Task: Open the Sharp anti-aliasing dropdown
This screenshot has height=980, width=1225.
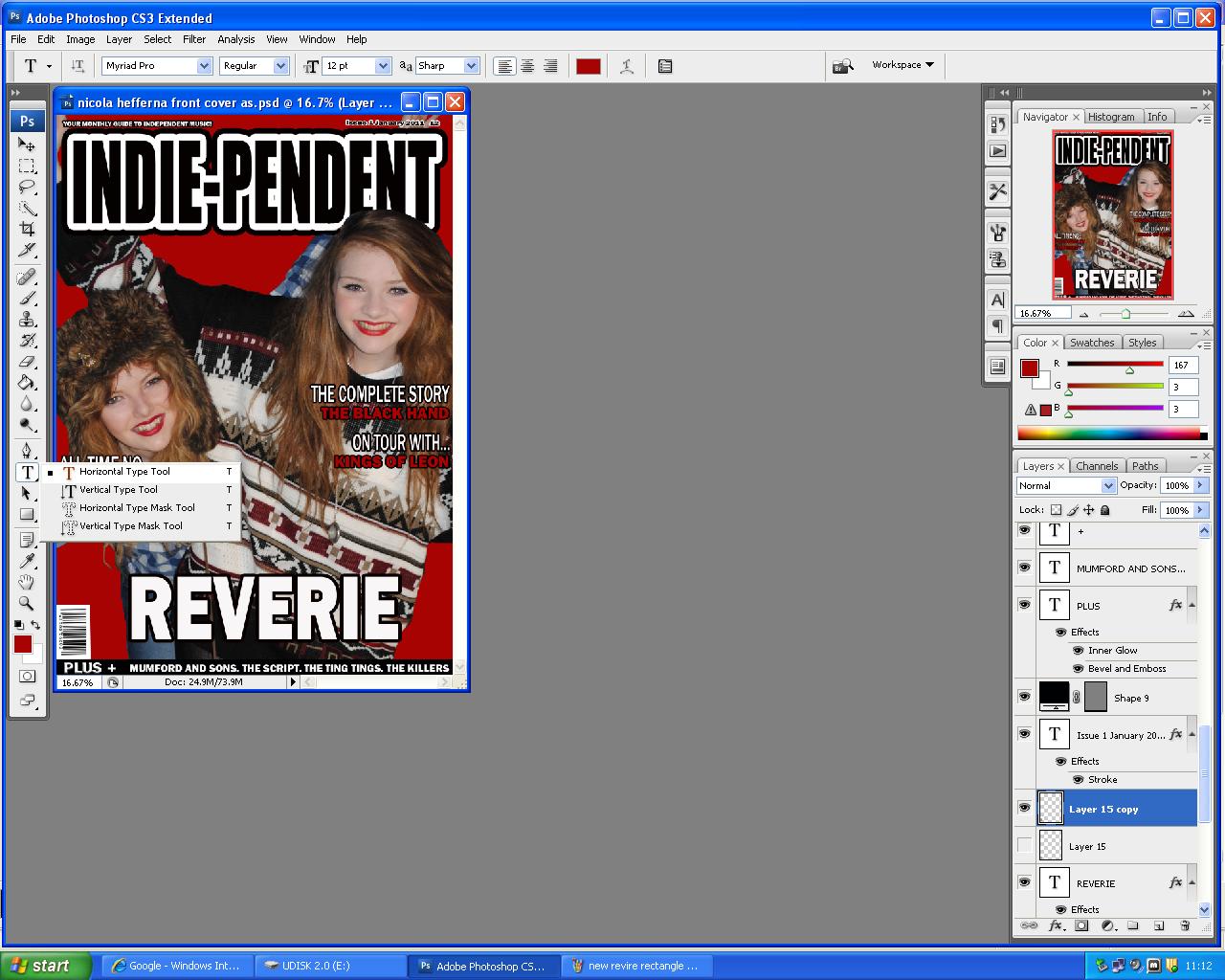Action: click(471, 66)
